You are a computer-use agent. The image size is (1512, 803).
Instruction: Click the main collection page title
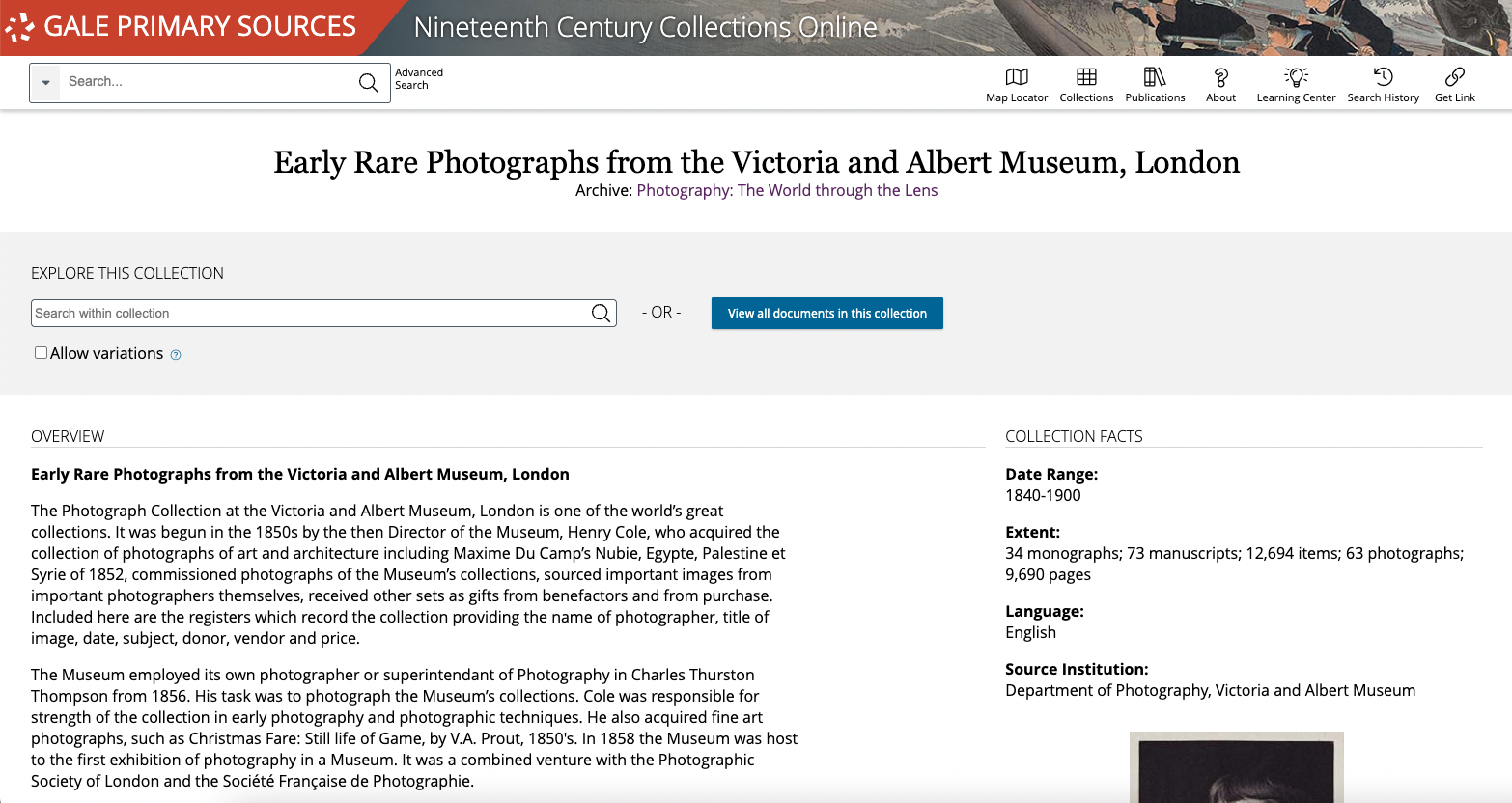click(x=756, y=162)
